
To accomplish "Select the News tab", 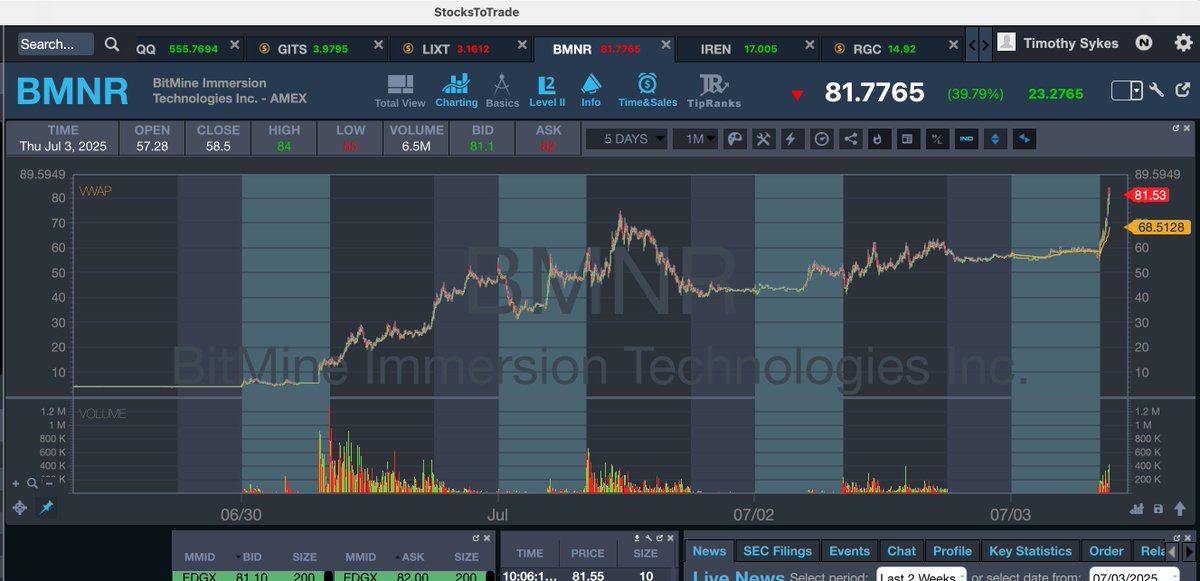I will point(709,551).
